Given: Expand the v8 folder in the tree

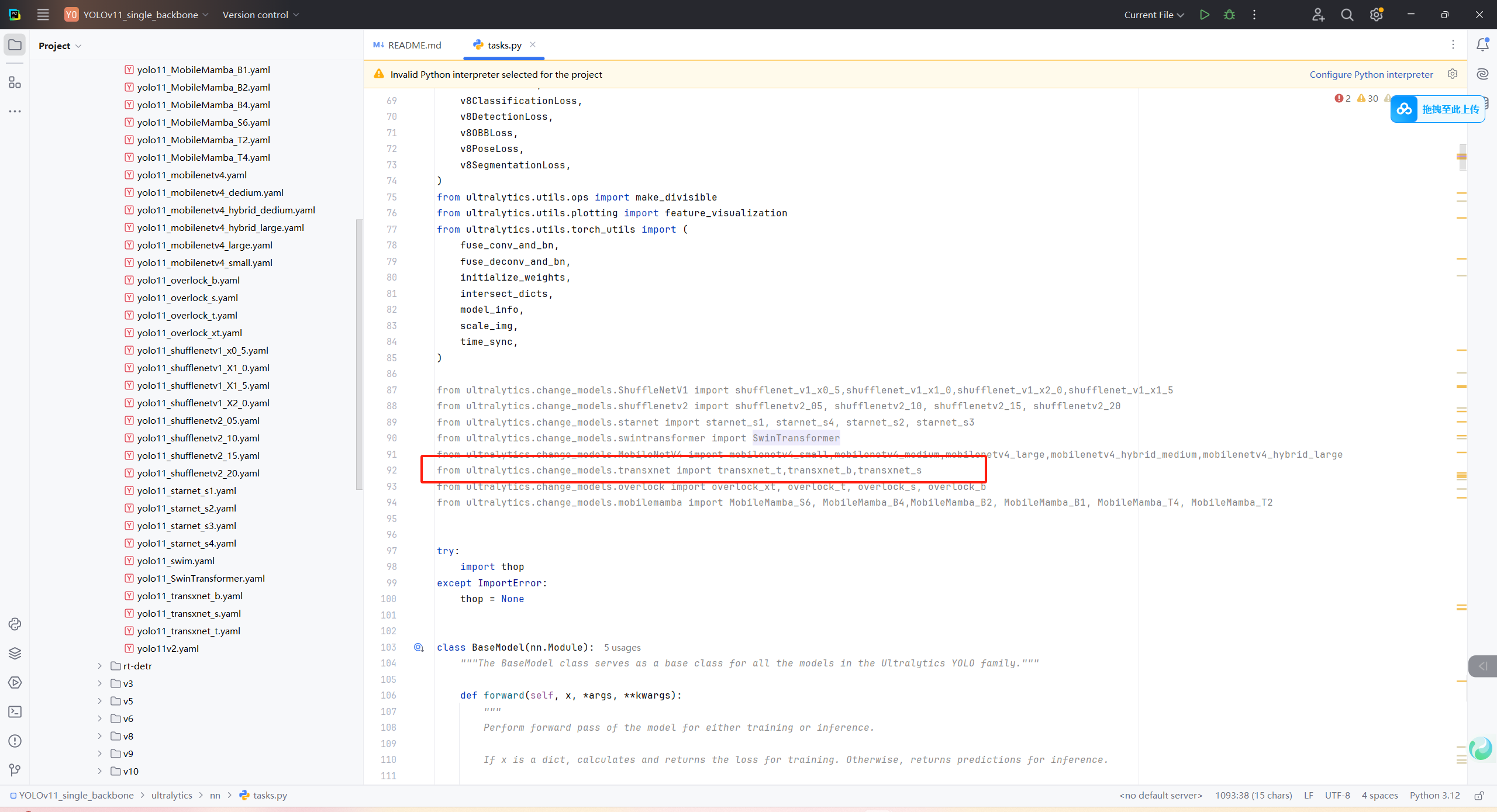Looking at the screenshot, I should pos(100,736).
